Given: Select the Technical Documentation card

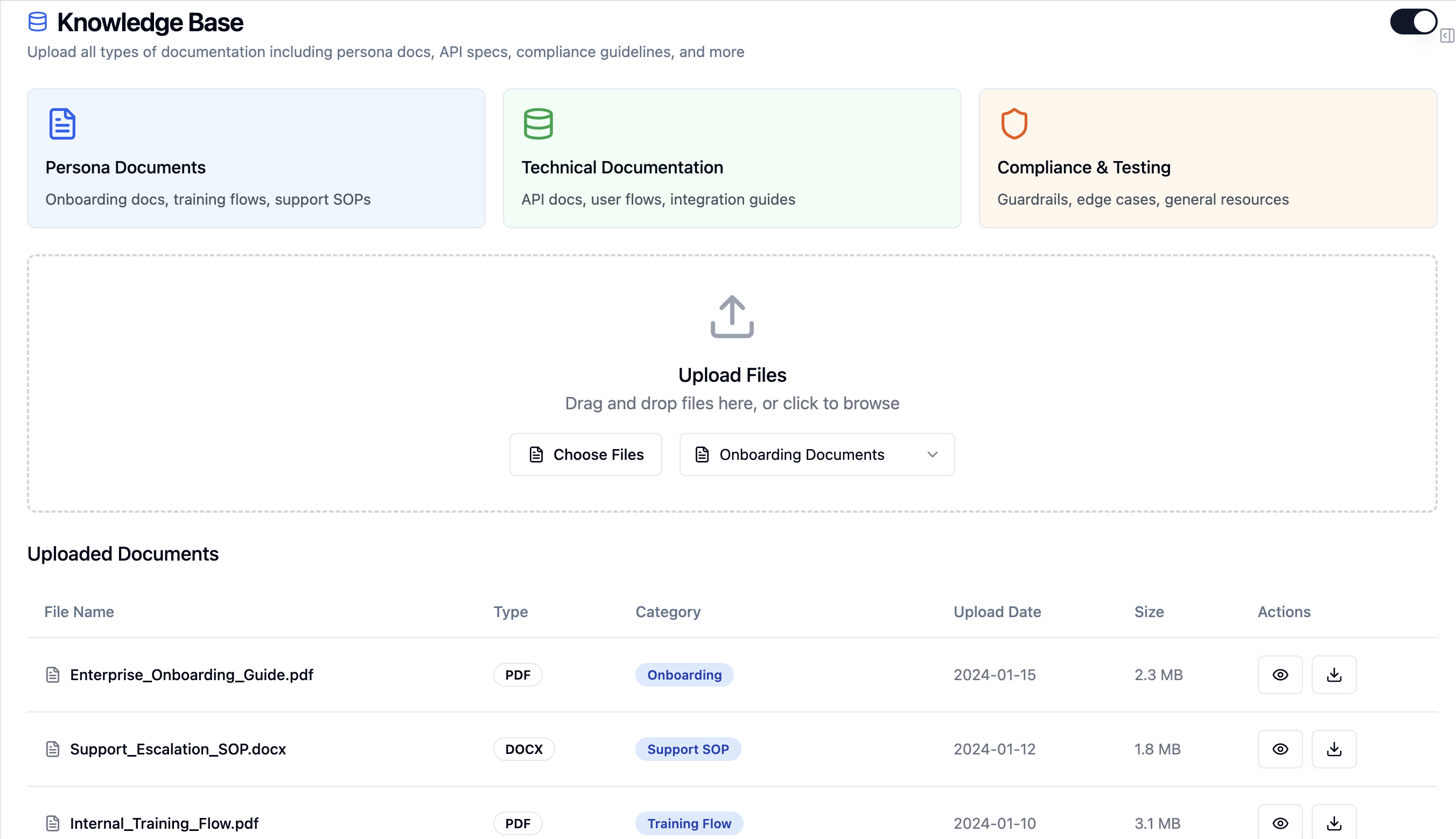Looking at the screenshot, I should click(732, 158).
